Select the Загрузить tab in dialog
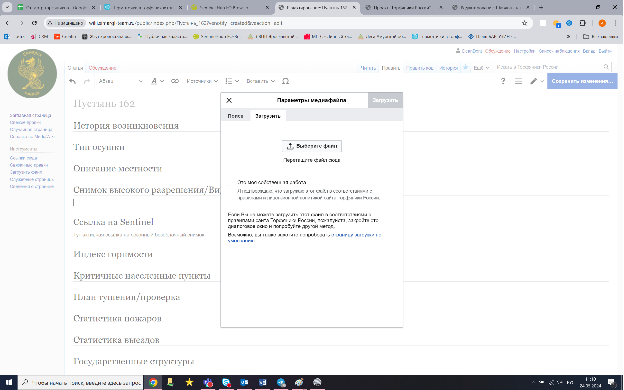The width and height of the screenshot is (624, 390). click(268, 116)
